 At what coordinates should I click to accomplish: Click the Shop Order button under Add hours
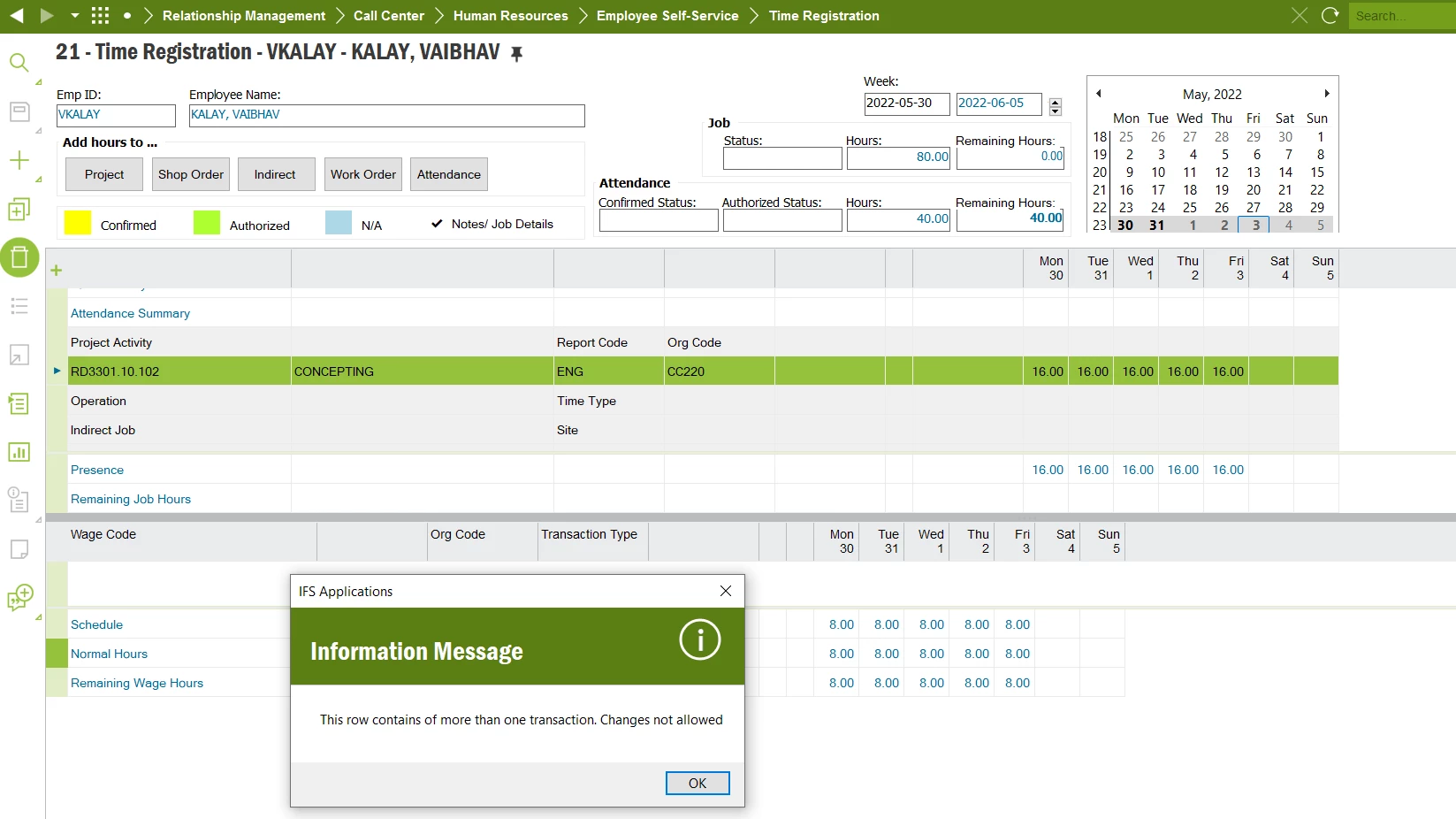[x=190, y=173]
